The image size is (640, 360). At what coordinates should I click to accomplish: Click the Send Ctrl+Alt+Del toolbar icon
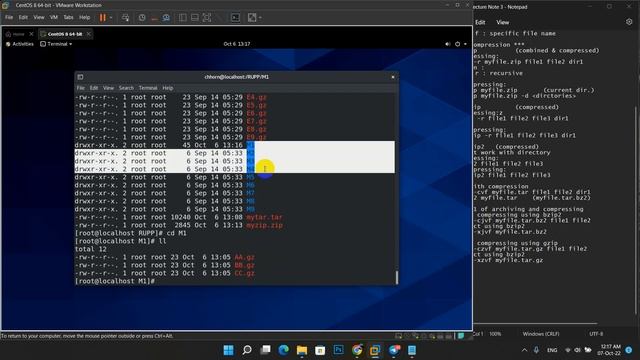125,18
